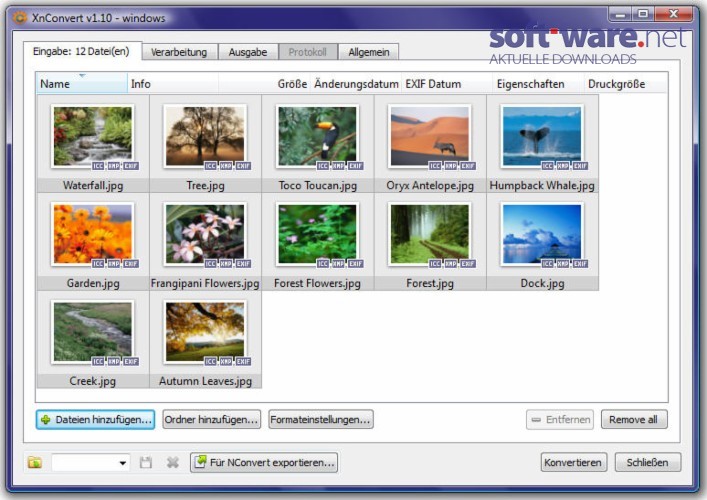Open the preset selection dropdown
This screenshot has width=707, height=500.
91,463
